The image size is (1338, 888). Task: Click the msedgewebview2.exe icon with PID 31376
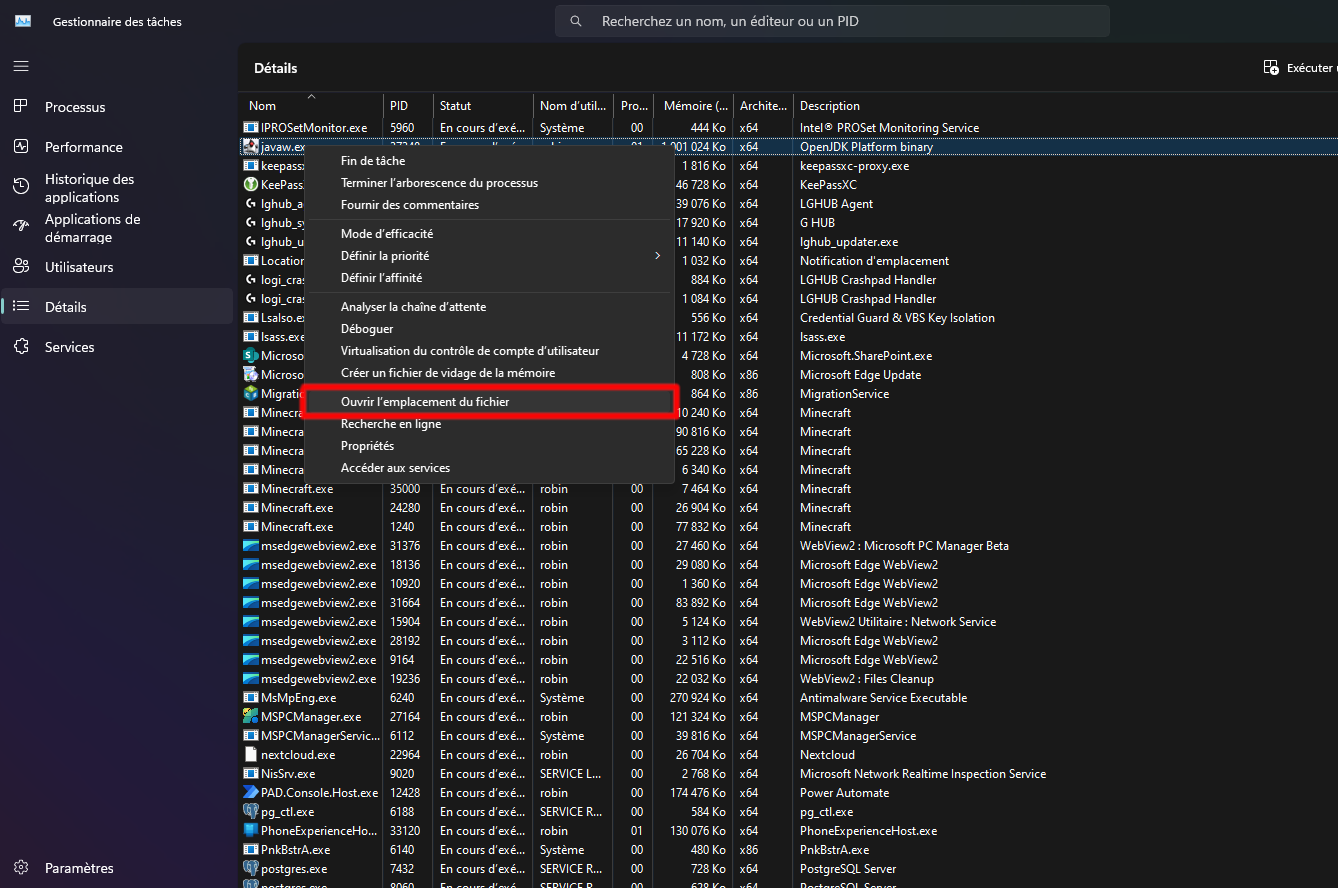251,546
